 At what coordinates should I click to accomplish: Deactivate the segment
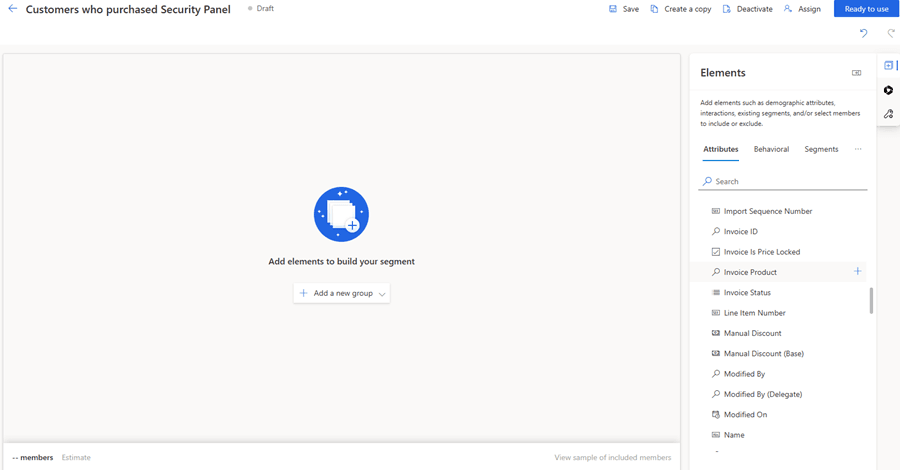point(747,9)
